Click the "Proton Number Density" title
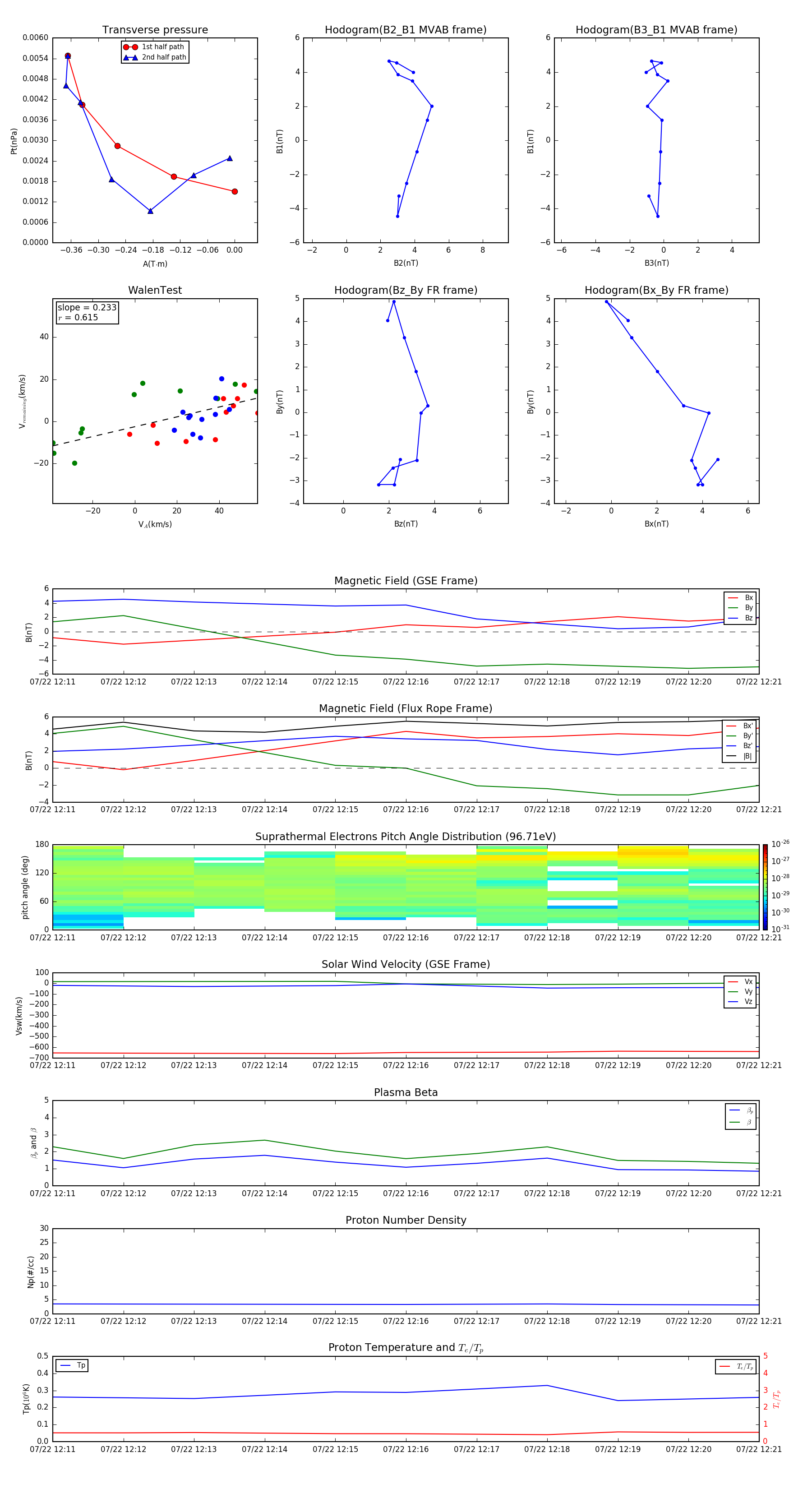The image size is (812, 1489). (x=406, y=1220)
